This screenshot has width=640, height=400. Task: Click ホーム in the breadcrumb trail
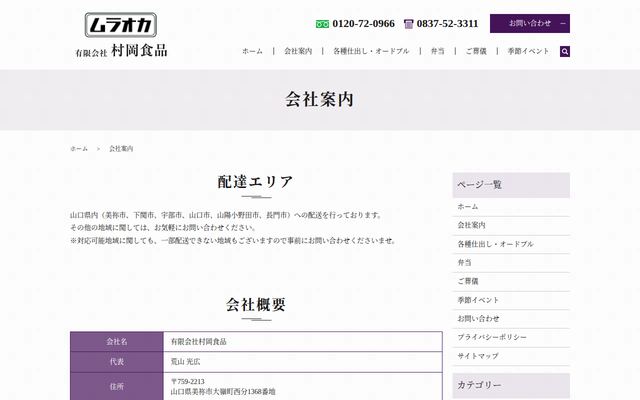click(x=79, y=149)
